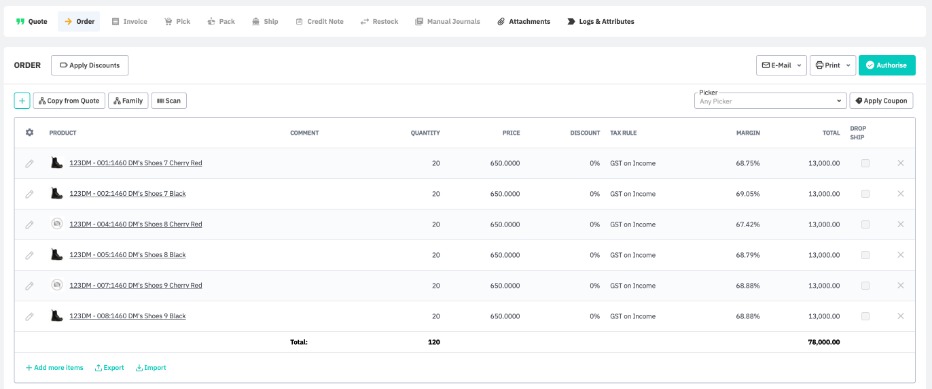This screenshot has width=932, height=389.
Task: Expand the Print dropdown
Action: (833, 65)
